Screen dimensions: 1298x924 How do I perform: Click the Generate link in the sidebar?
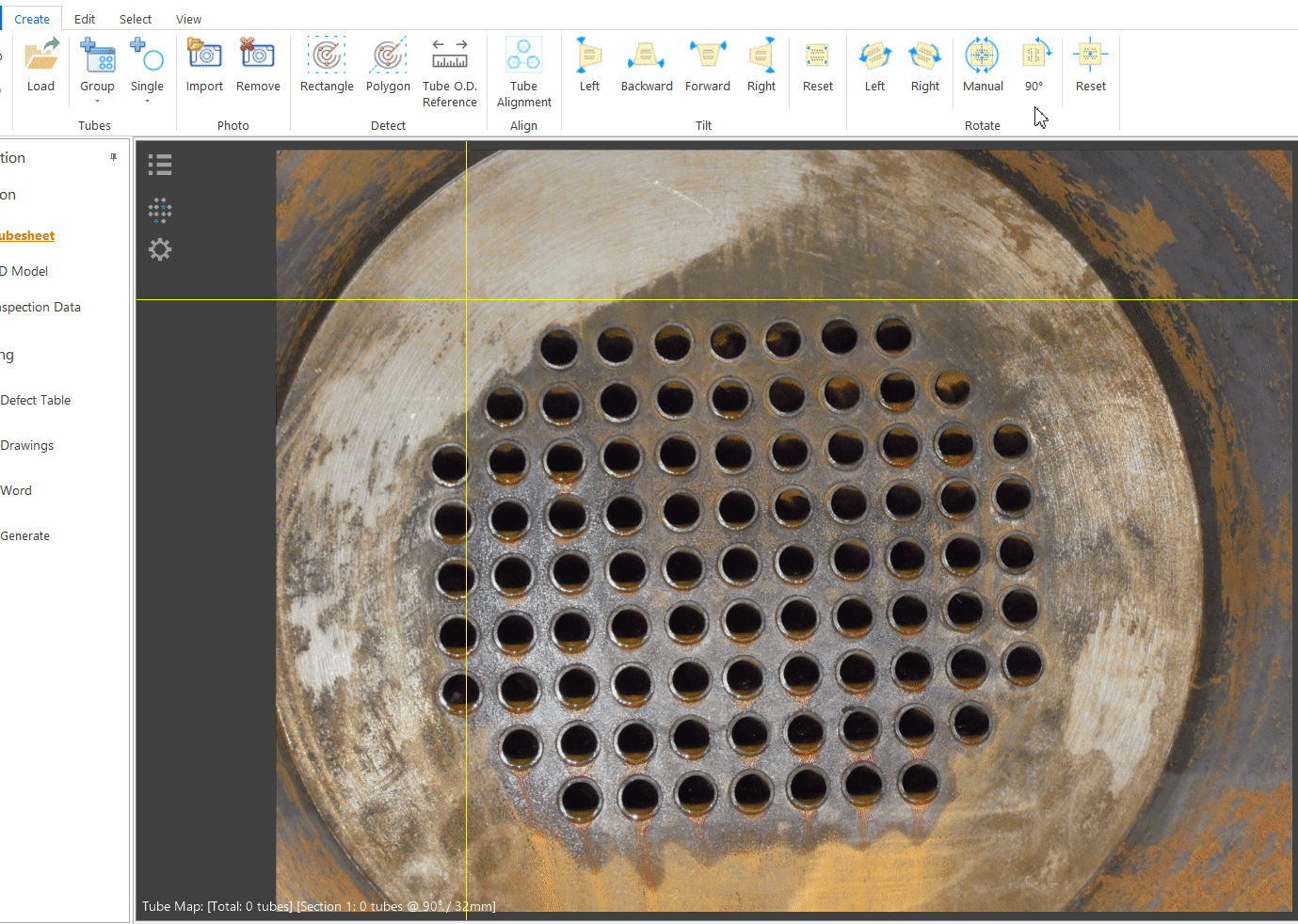coord(25,534)
